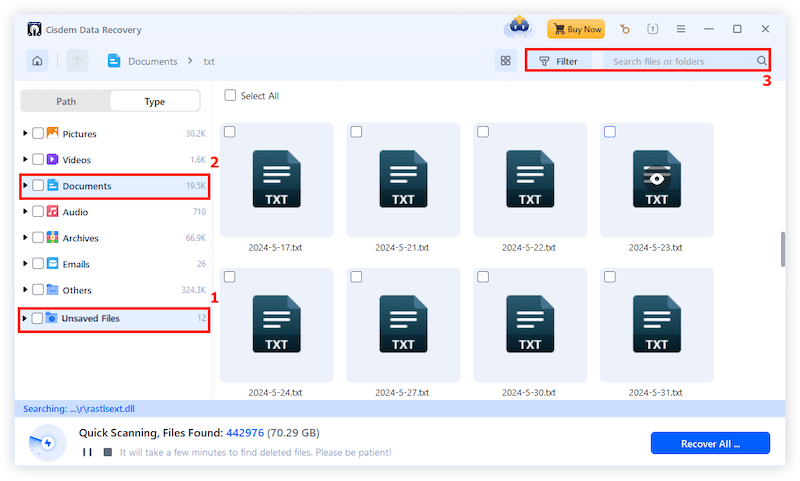Pause the quick scanning

87,452
